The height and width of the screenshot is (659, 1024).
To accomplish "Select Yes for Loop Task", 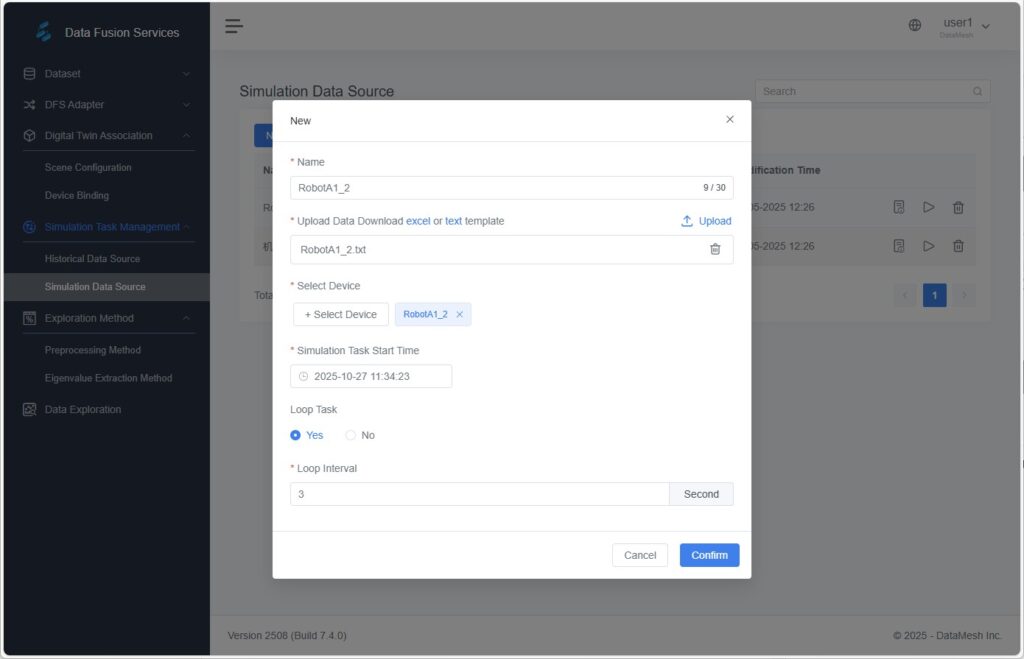I will pos(296,435).
